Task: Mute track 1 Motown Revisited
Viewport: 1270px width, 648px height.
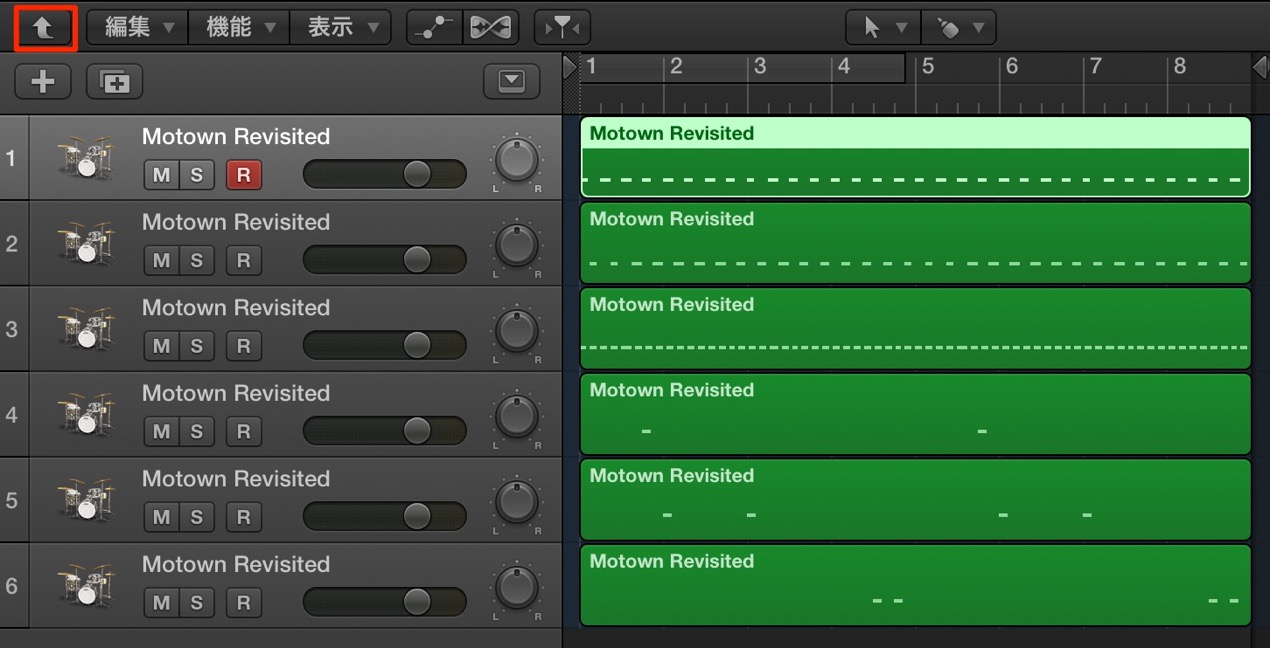Action: [x=161, y=175]
